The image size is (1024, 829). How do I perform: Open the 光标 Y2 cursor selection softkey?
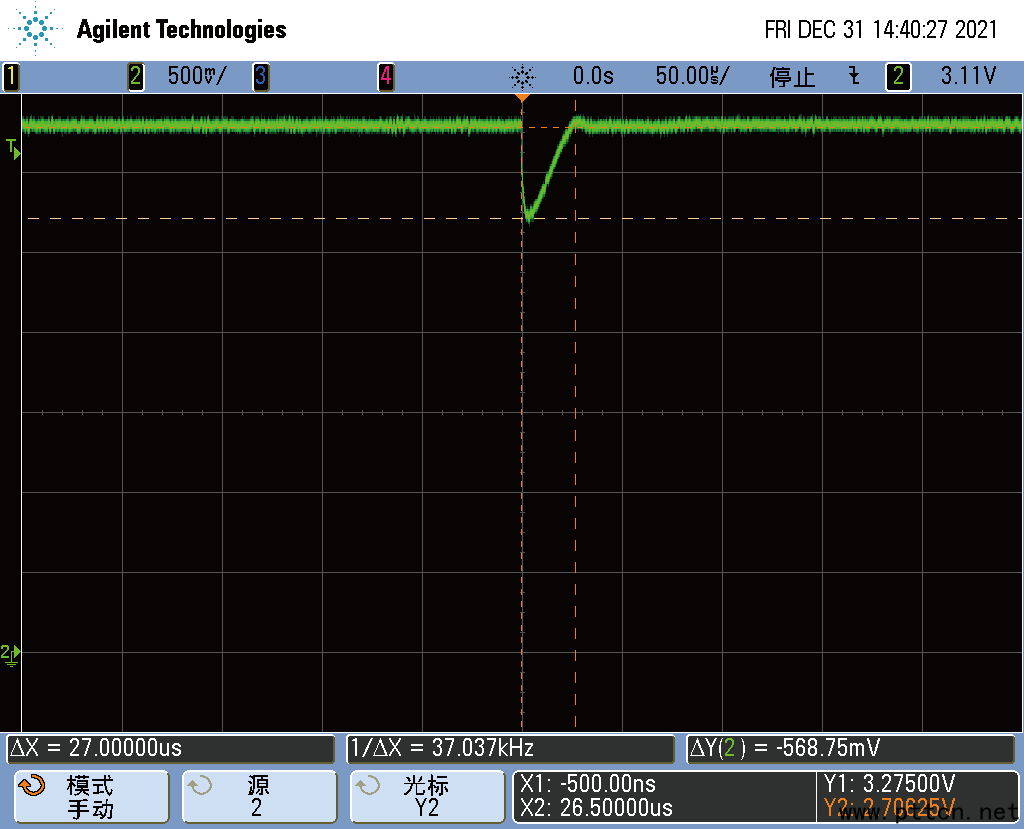(426, 797)
